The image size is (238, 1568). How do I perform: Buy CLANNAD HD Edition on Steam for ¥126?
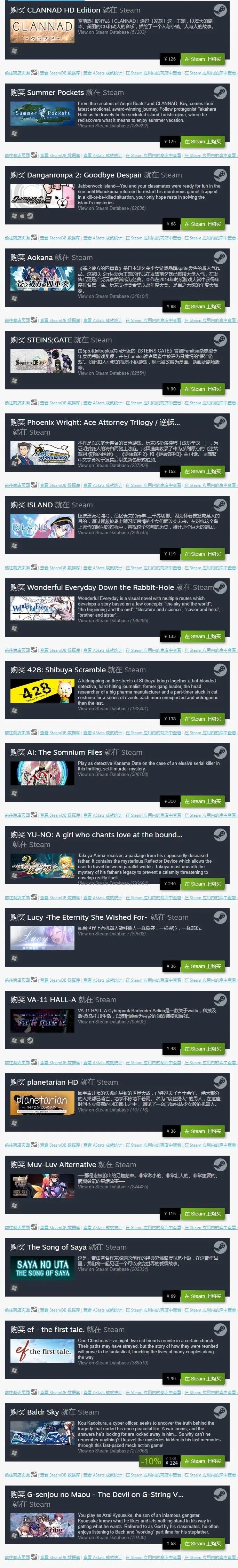click(x=203, y=59)
